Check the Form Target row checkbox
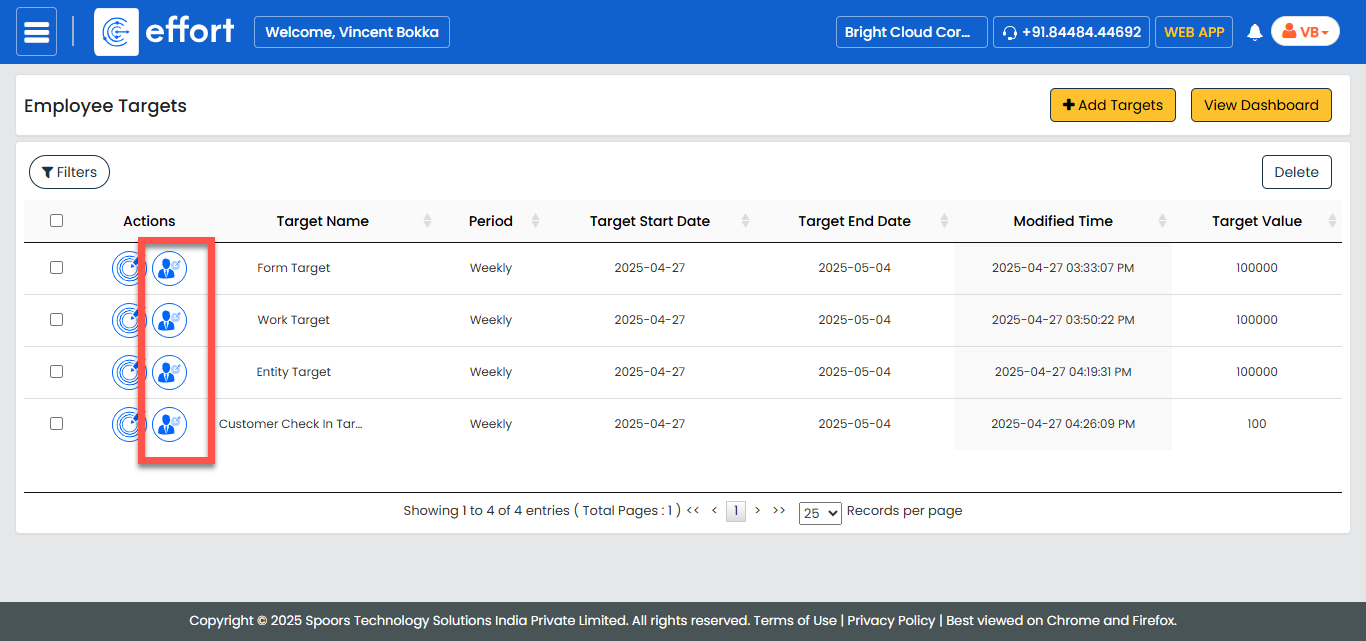This screenshot has width=1366, height=641. [x=56, y=268]
